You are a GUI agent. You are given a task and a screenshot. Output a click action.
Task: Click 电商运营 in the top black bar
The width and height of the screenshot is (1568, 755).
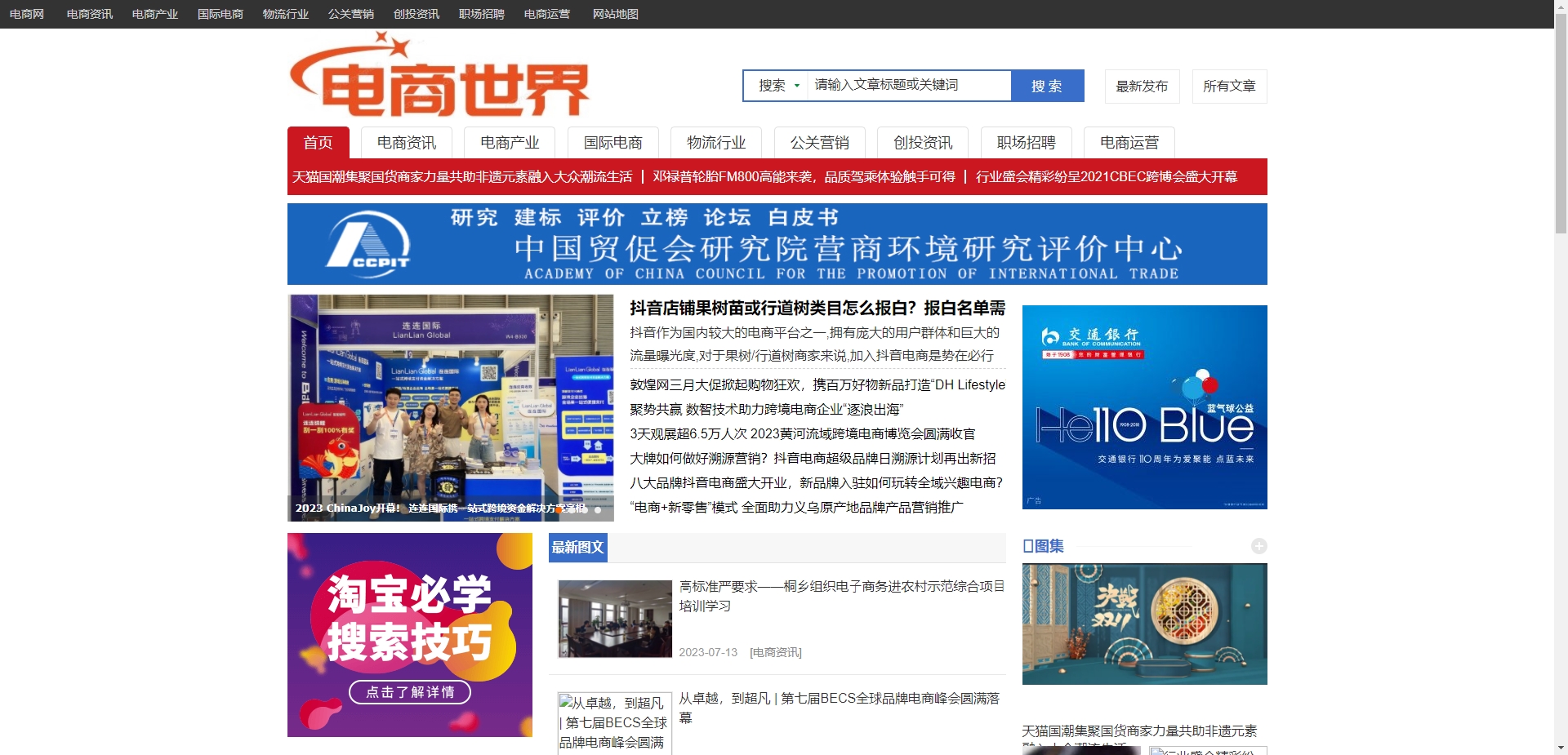tap(547, 14)
